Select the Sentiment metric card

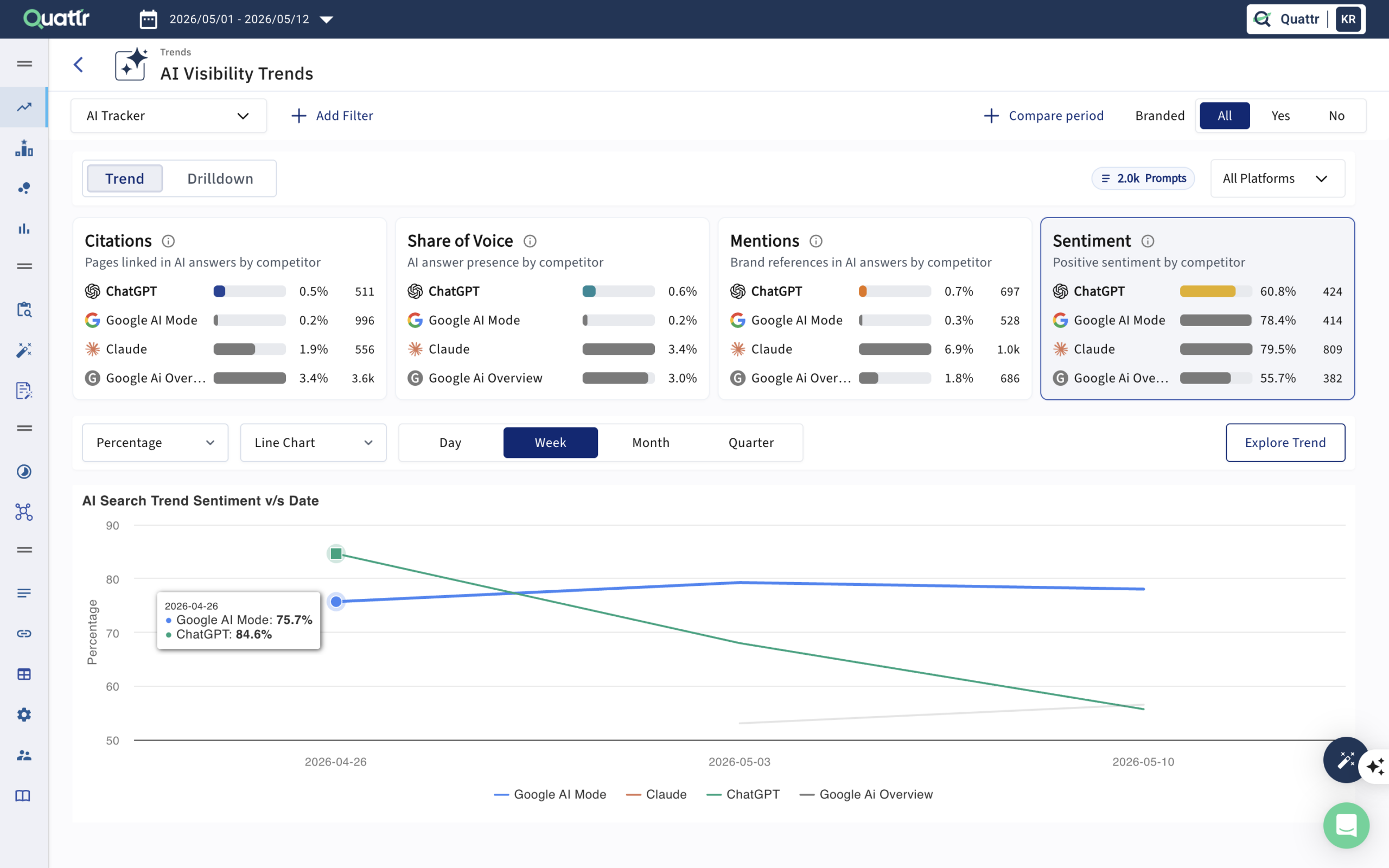click(x=1197, y=308)
